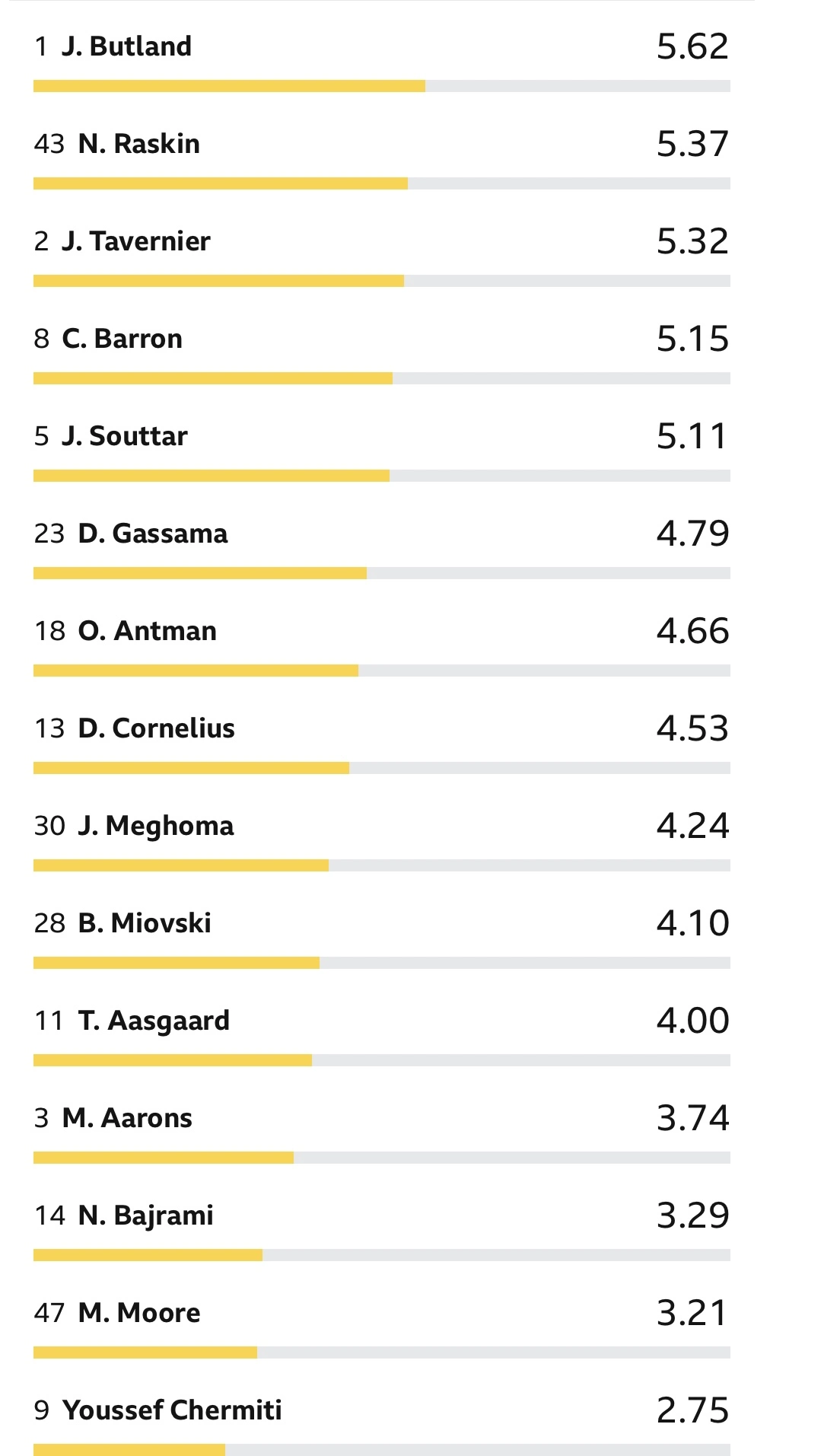Open J. Tavernier's player entry

point(136,241)
